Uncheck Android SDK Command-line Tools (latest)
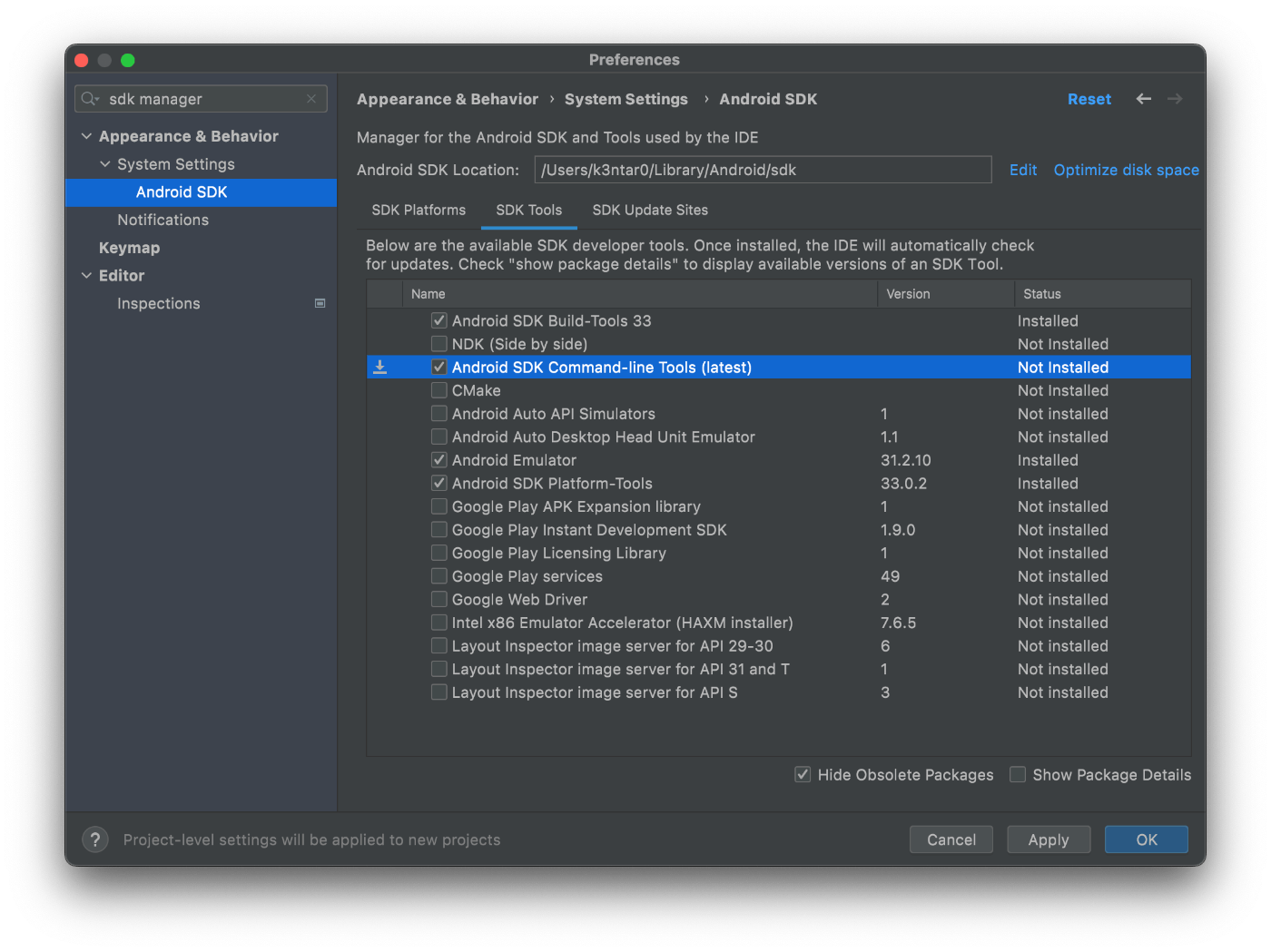1271x952 pixels. pyautogui.click(x=439, y=368)
